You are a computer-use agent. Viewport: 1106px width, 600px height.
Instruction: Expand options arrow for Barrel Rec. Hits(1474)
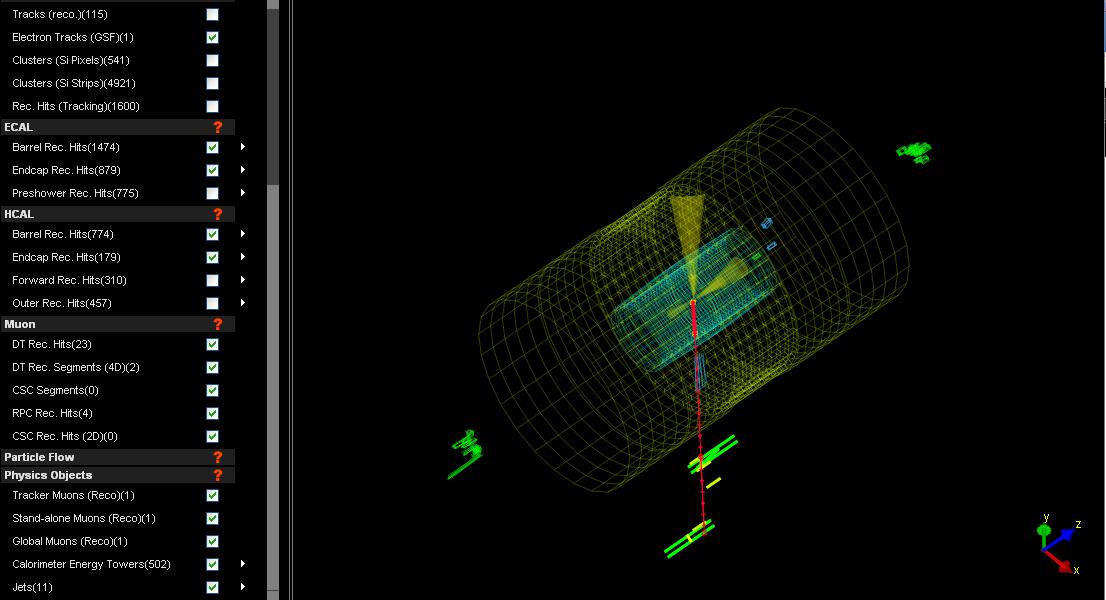(x=242, y=147)
